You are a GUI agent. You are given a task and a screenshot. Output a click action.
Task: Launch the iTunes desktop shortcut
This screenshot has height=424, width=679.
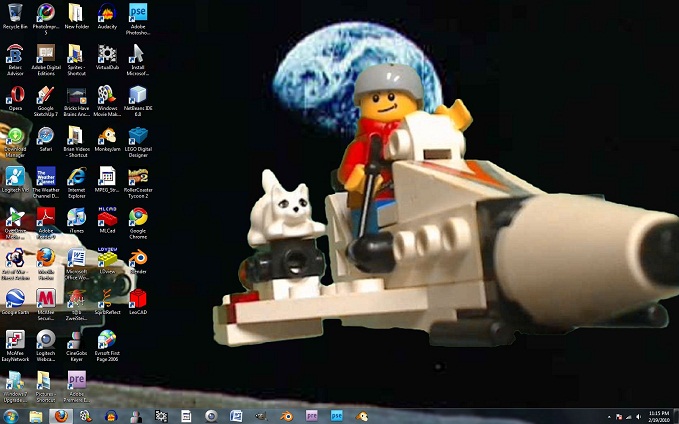[x=77, y=220]
